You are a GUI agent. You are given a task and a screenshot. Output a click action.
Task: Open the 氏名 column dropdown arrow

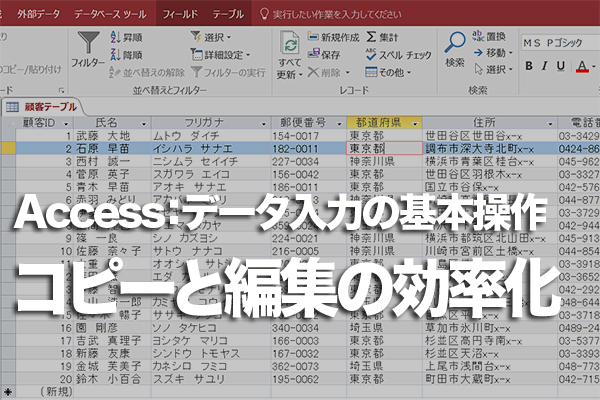(x=144, y=124)
